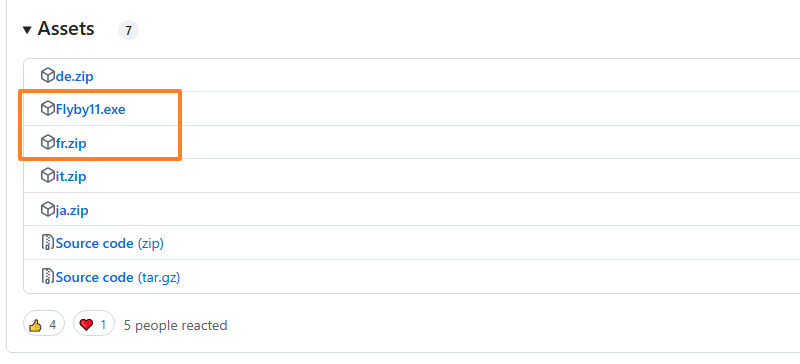Toggle the heart reaction
This screenshot has height=364, width=800.
coord(94,323)
